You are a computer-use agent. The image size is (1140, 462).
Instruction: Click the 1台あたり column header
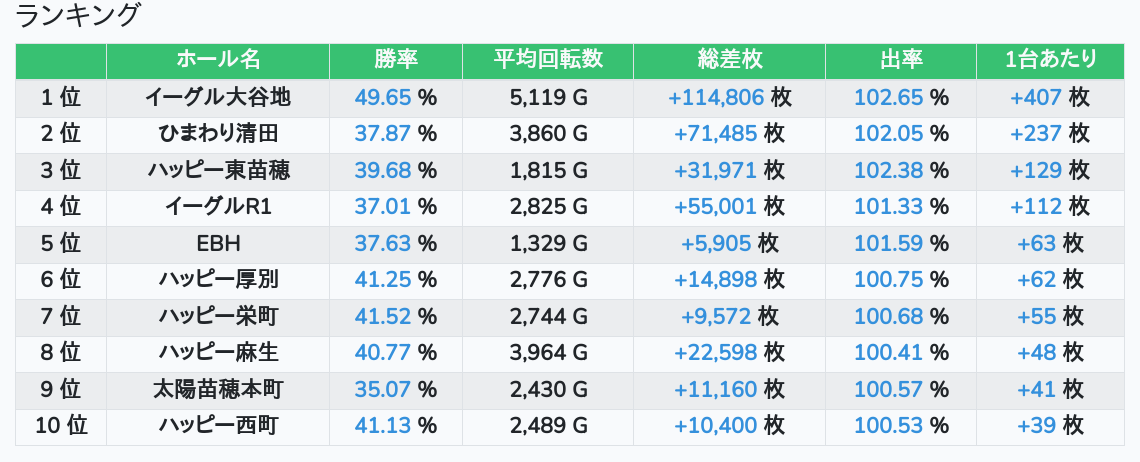[1050, 60]
